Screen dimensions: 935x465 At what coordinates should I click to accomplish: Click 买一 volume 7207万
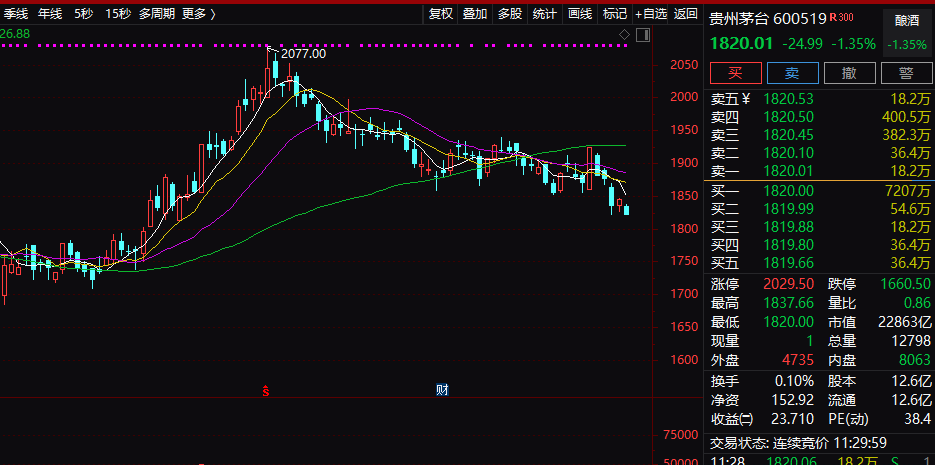[908, 191]
